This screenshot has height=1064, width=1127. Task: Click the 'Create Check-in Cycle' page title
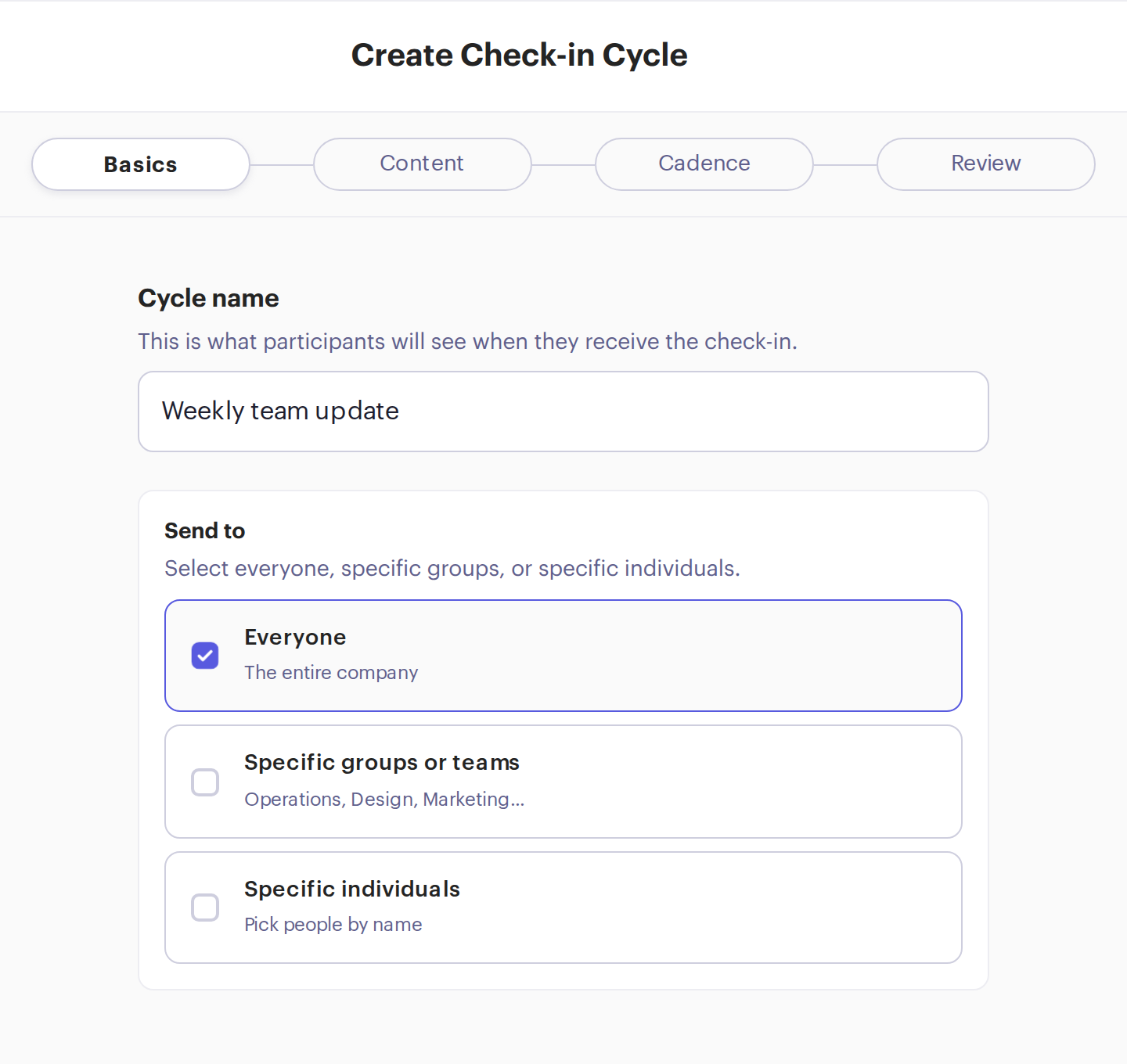click(x=519, y=56)
